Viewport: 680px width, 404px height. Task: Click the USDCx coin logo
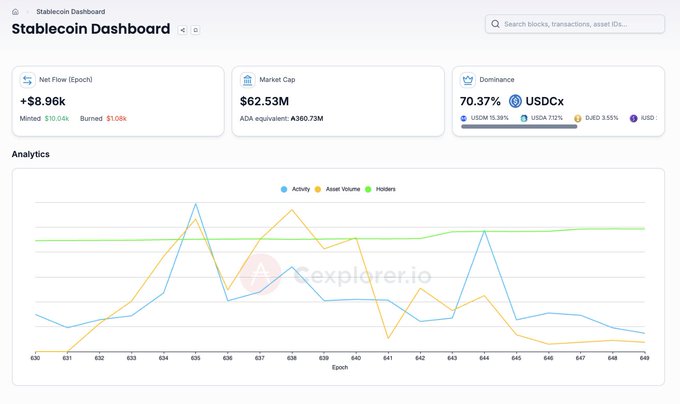(515, 101)
